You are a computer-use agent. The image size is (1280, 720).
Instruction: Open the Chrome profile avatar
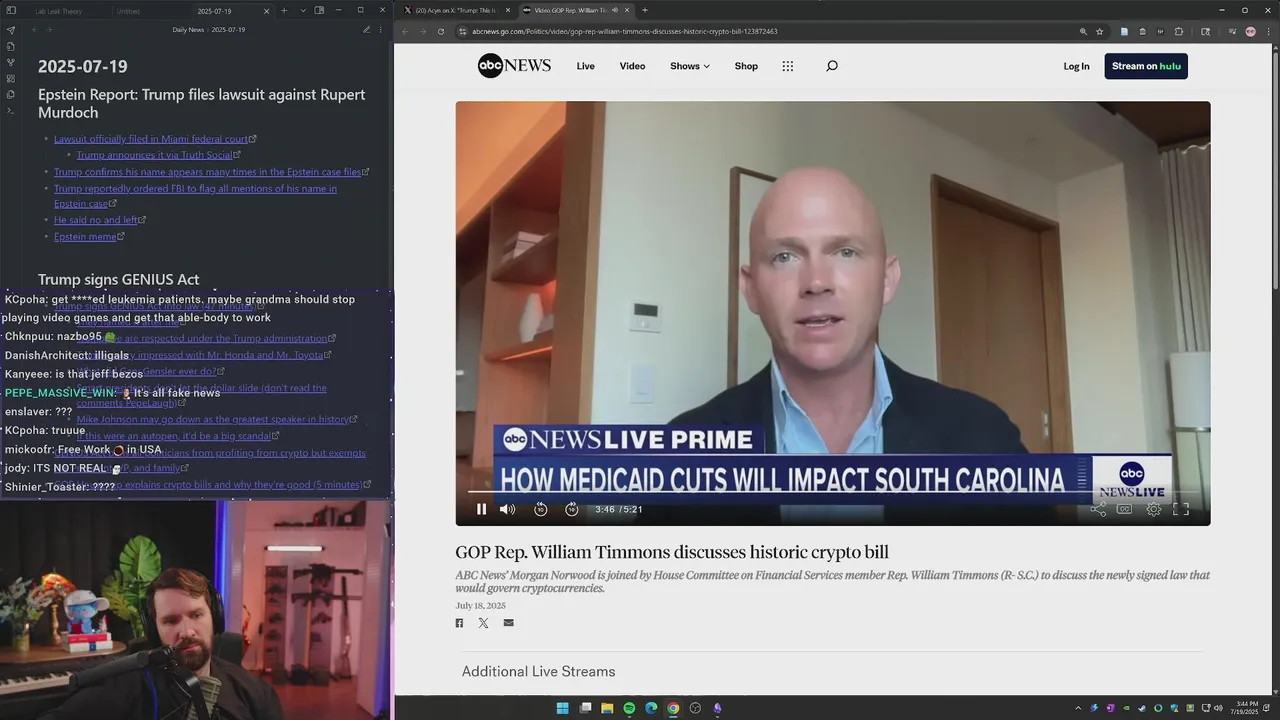click(1250, 31)
